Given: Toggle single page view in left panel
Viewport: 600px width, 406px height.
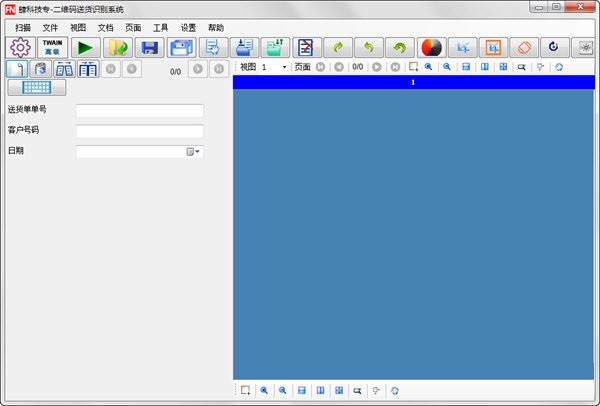Looking at the screenshot, I should click(x=16, y=69).
